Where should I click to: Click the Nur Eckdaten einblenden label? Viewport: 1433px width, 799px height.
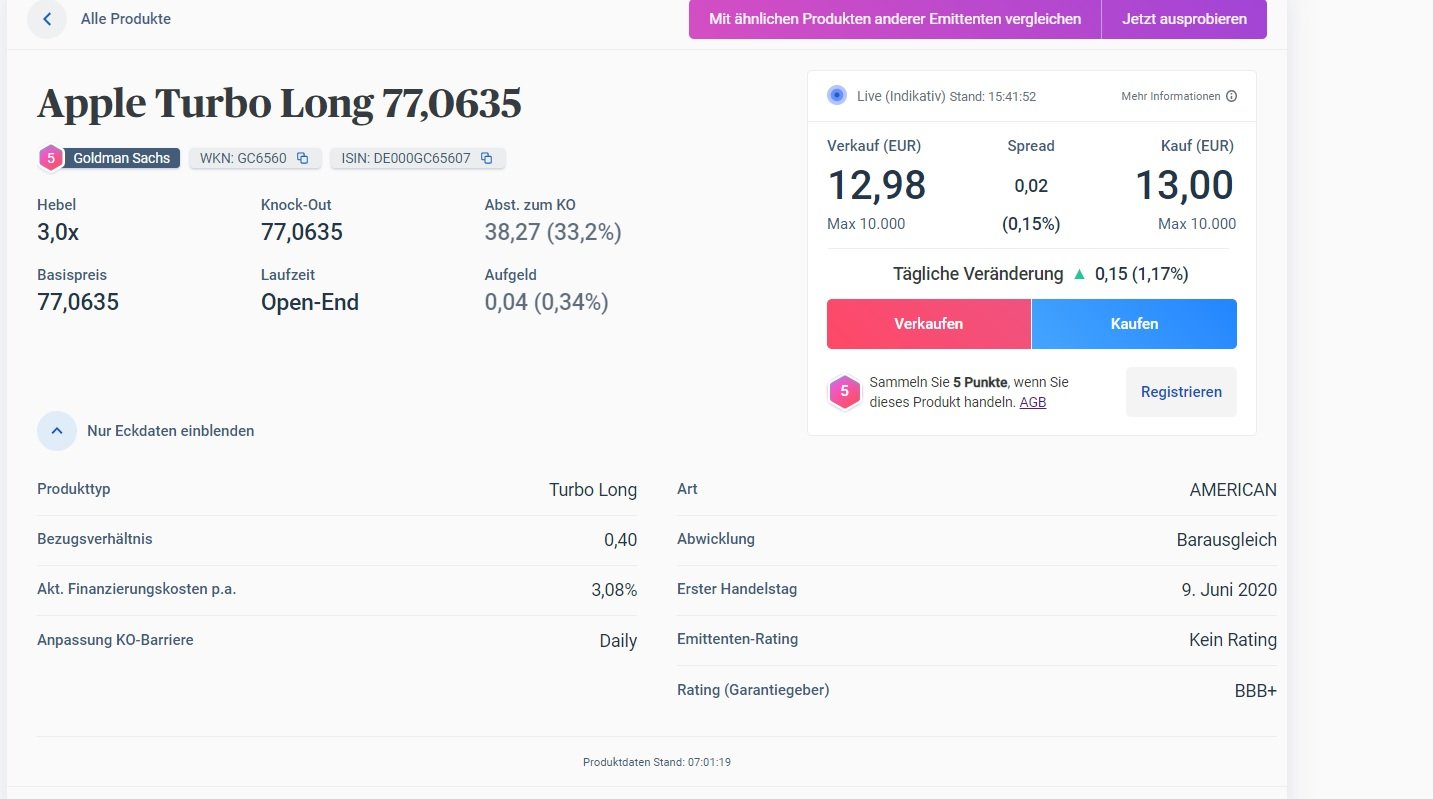click(x=171, y=431)
